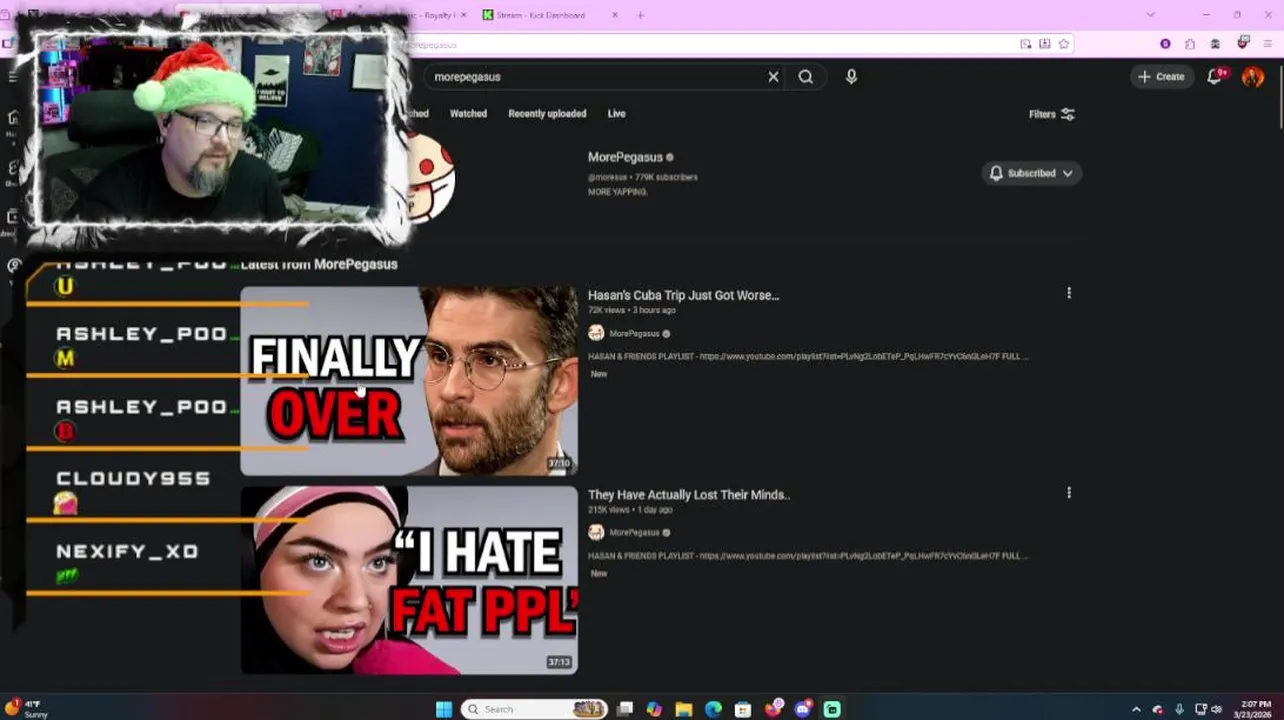The width and height of the screenshot is (1284, 720).
Task: Open the tab list dropdown arrow
Action: click(1150, 15)
